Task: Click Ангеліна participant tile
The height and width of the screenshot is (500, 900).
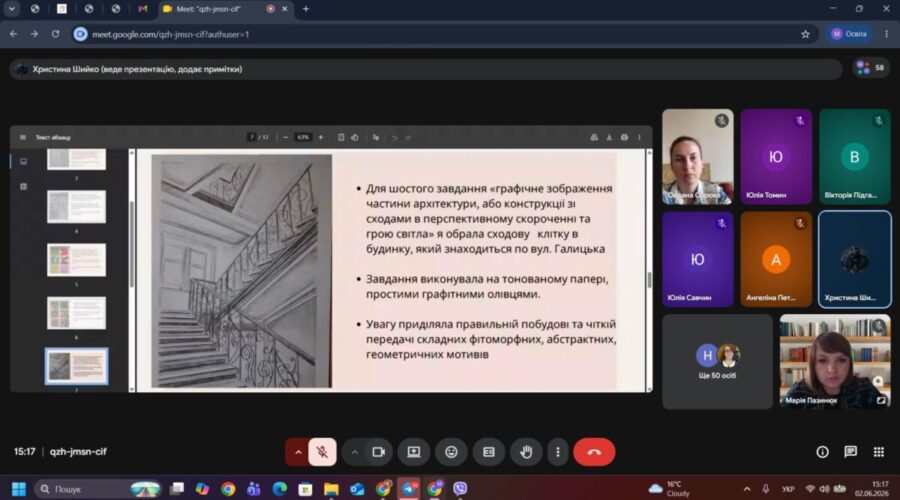Action: point(776,259)
